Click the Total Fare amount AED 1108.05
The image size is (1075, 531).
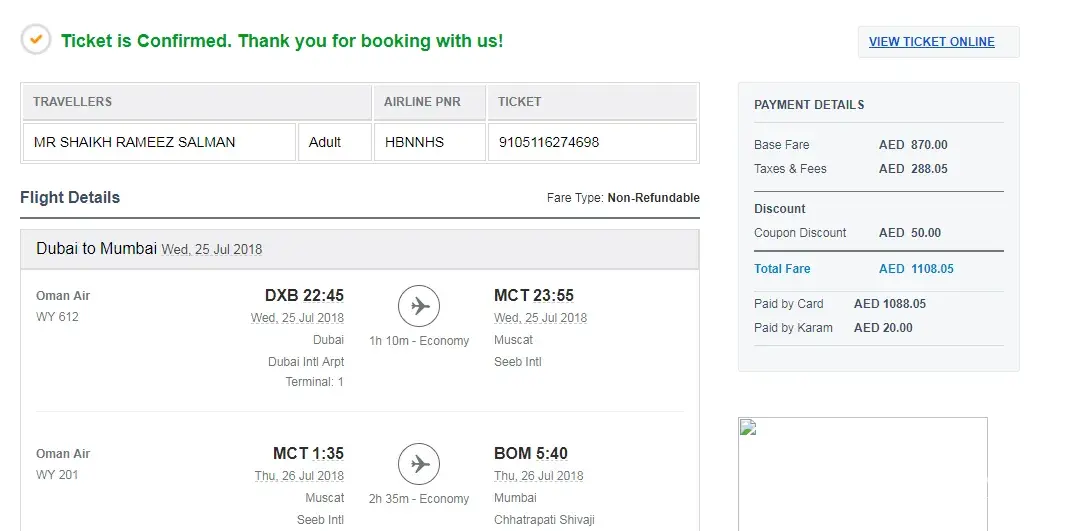pyautogui.click(x=916, y=269)
